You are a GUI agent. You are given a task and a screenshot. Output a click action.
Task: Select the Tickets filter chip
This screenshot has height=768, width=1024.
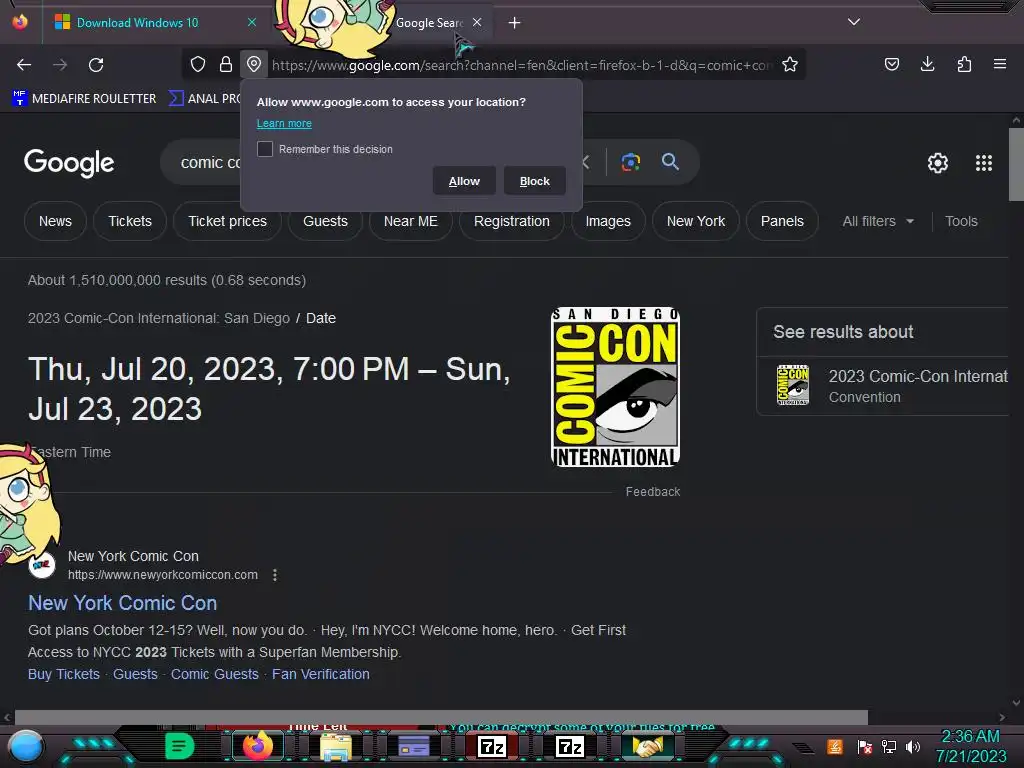point(130,221)
